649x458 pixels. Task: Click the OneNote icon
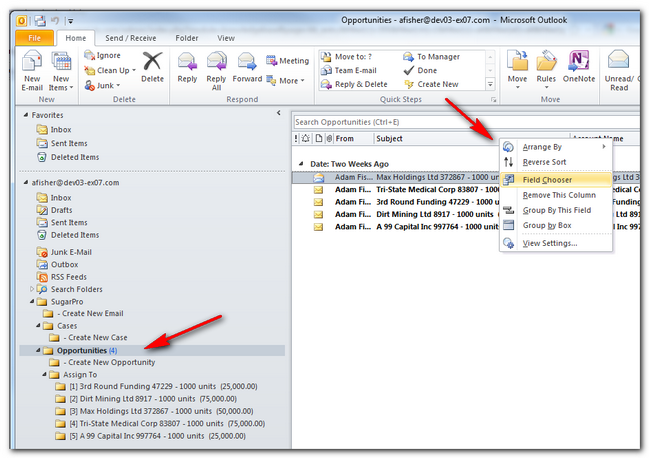pyautogui.click(x=579, y=61)
